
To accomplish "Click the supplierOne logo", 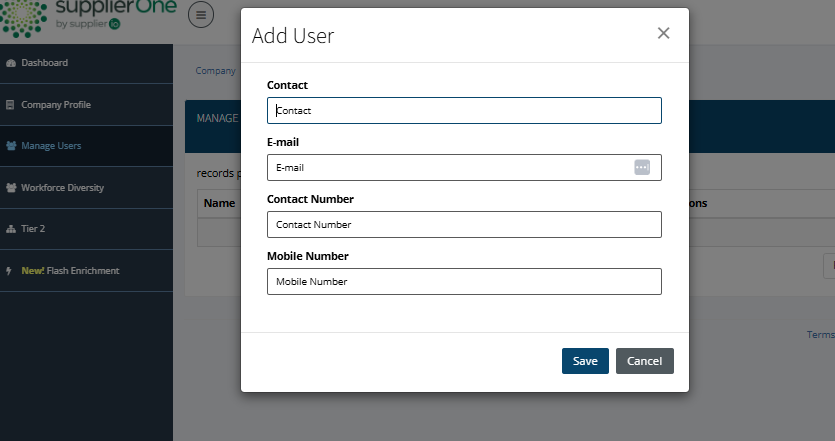I will click(88, 14).
